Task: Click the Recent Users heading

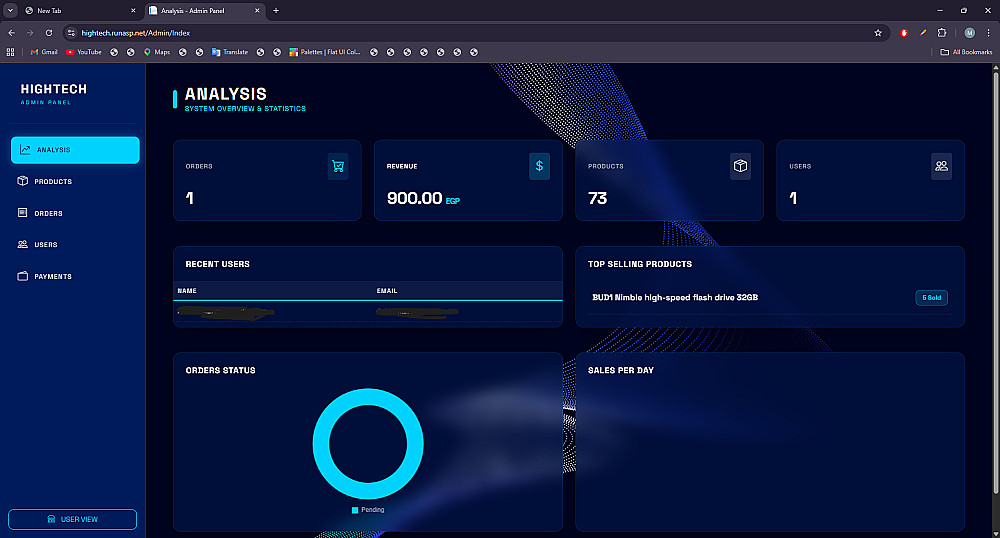Action: [217, 264]
